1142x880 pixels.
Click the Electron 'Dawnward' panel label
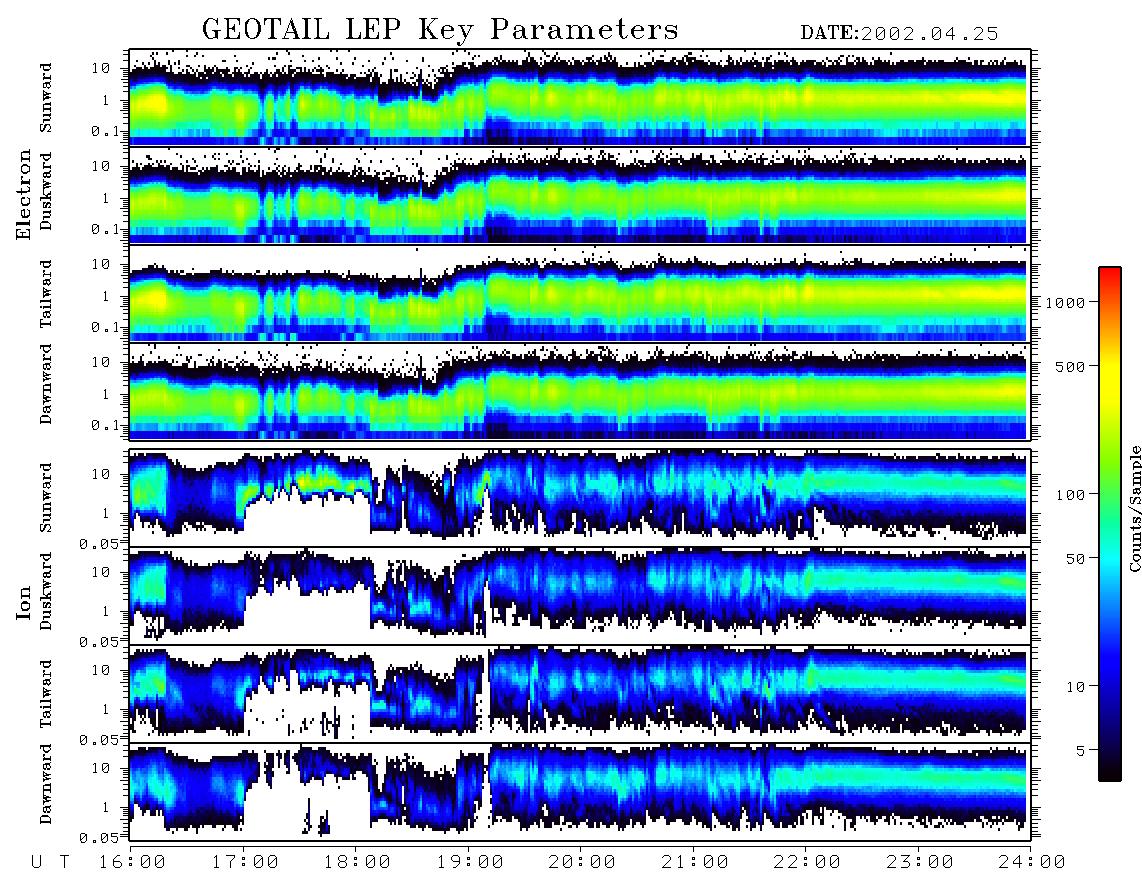[x=46, y=385]
